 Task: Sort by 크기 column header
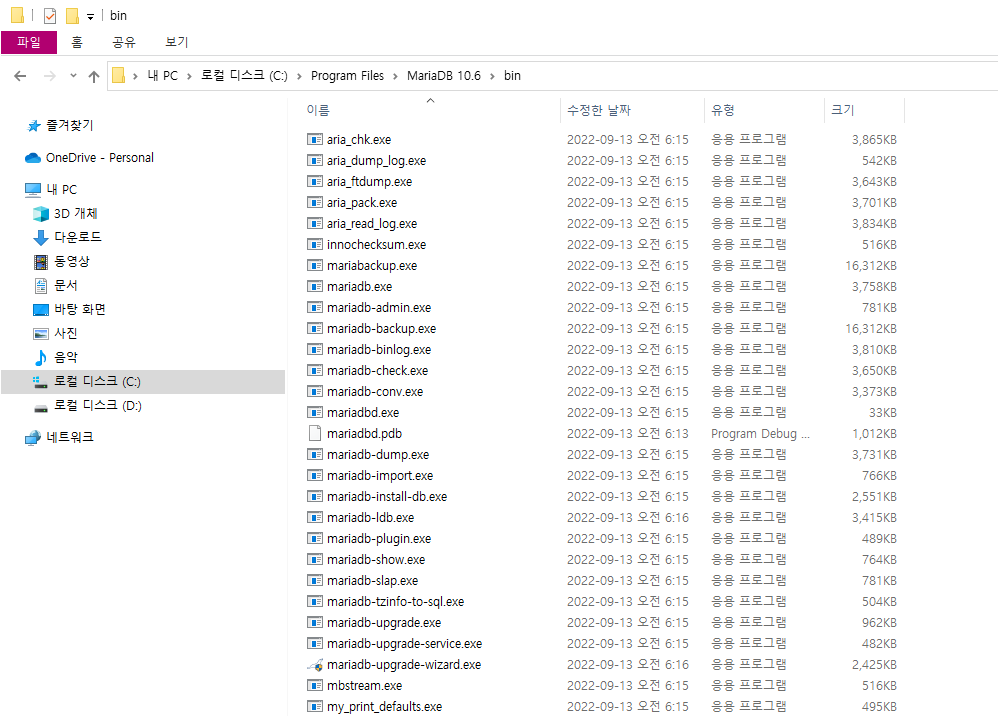point(843,110)
